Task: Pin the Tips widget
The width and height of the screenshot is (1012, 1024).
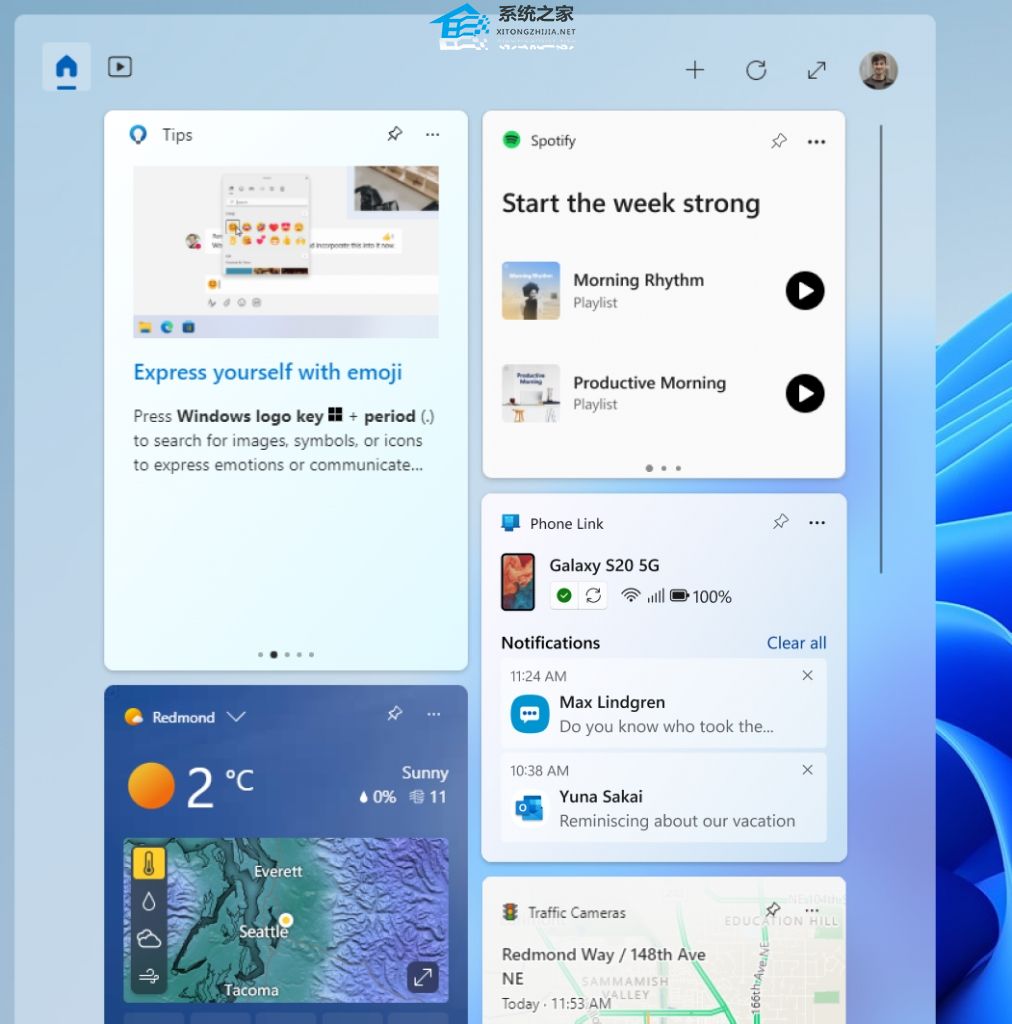Action: pyautogui.click(x=395, y=134)
